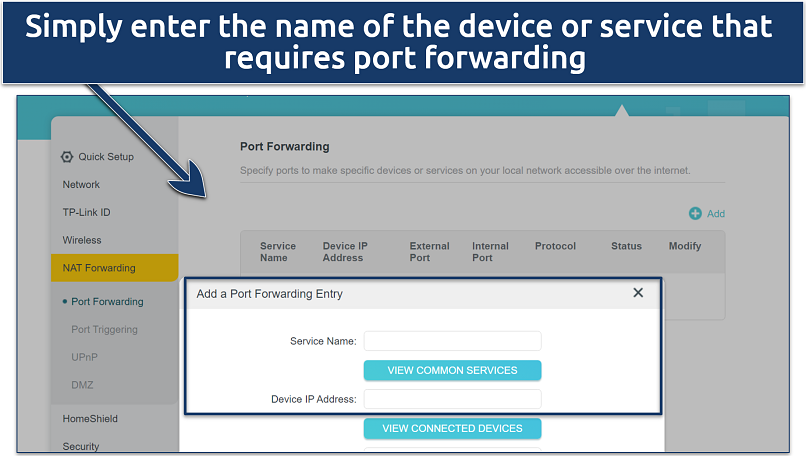Click the Add link text

pos(716,213)
